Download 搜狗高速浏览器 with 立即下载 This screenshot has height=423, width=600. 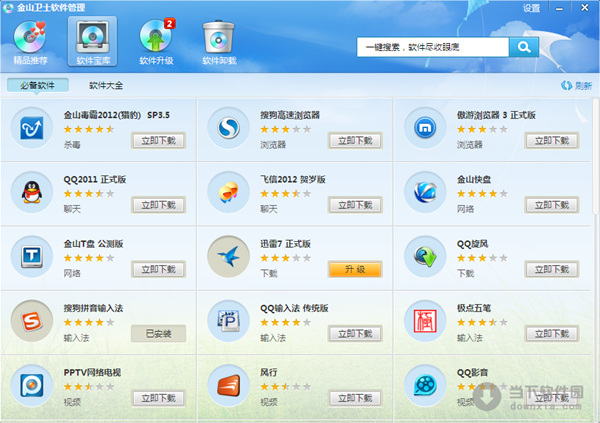click(x=355, y=140)
